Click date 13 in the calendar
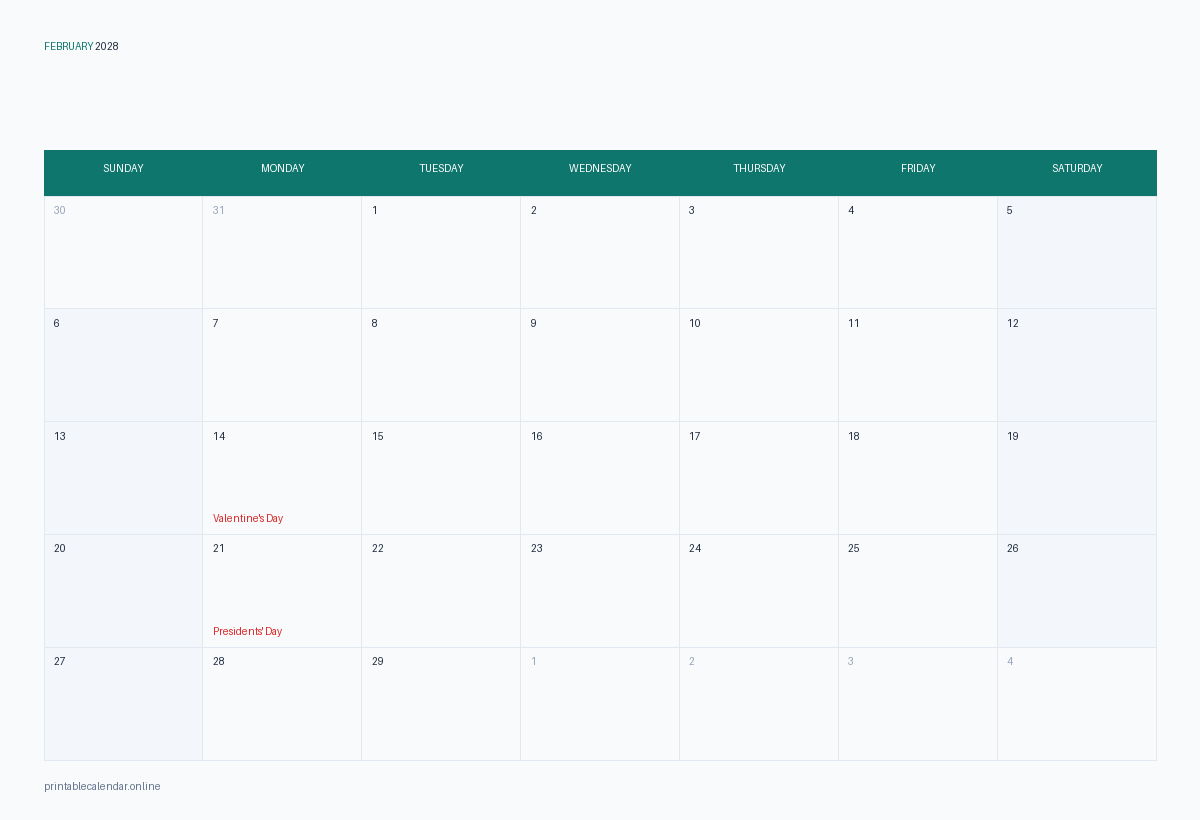The image size is (1200, 820). pyautogui.click(x=123, y=478)
